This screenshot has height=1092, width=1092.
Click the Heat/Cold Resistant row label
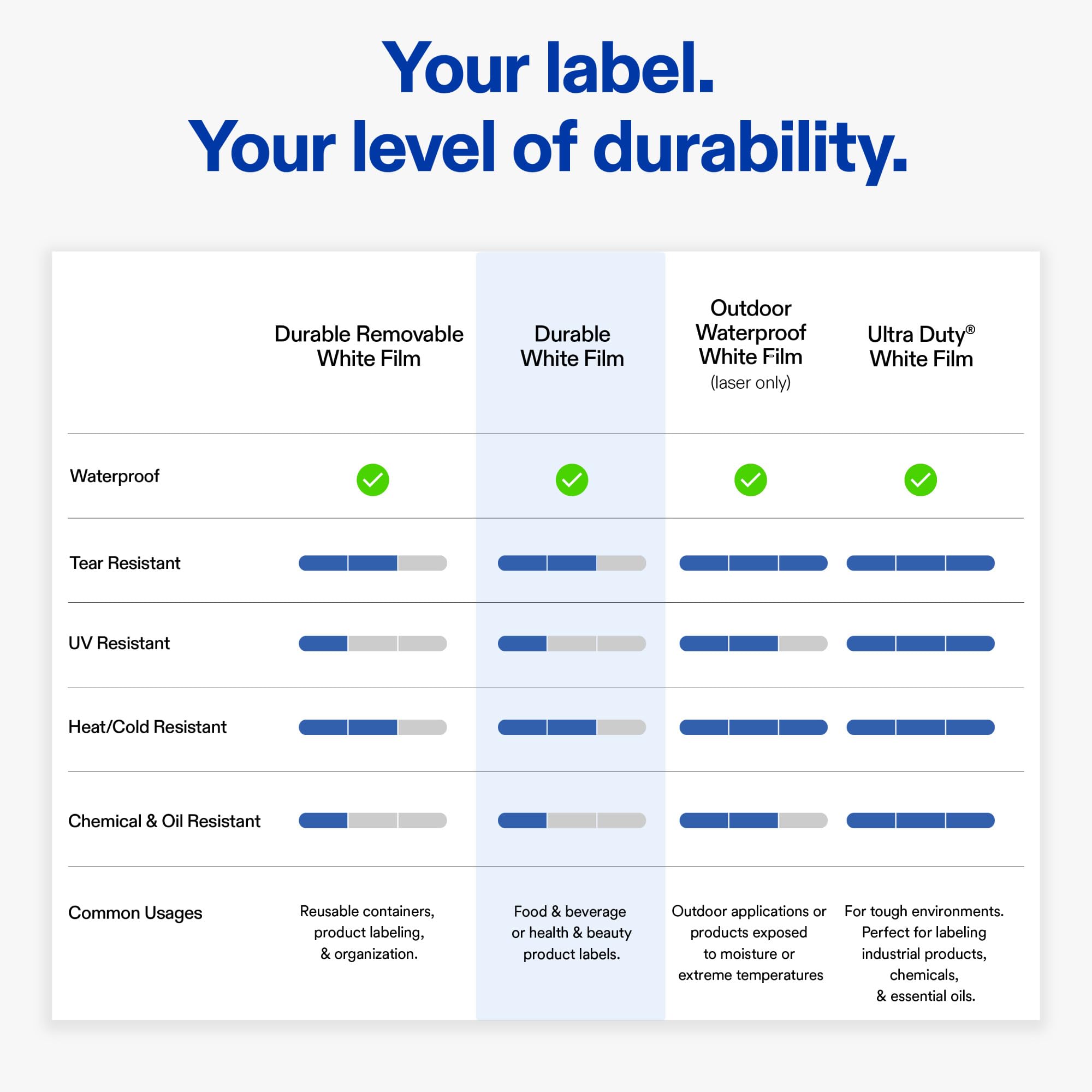[147, 727]
